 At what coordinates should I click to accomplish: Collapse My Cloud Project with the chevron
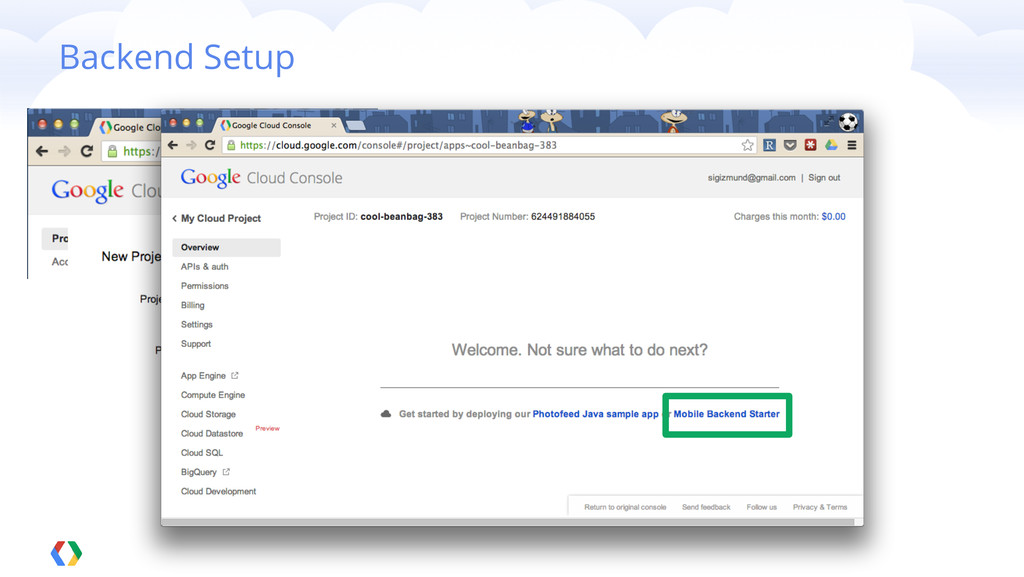[x=174, y=219]
